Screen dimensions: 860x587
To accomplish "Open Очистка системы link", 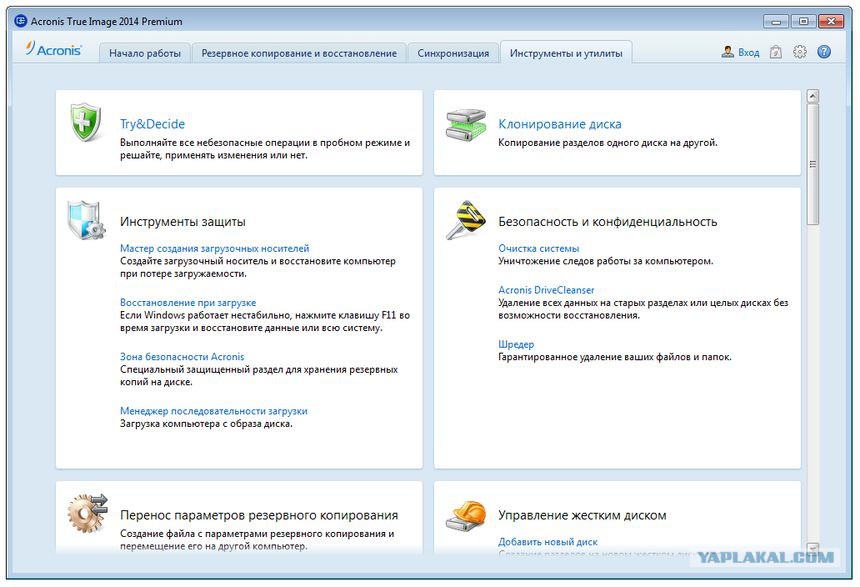I will [539, 249].
